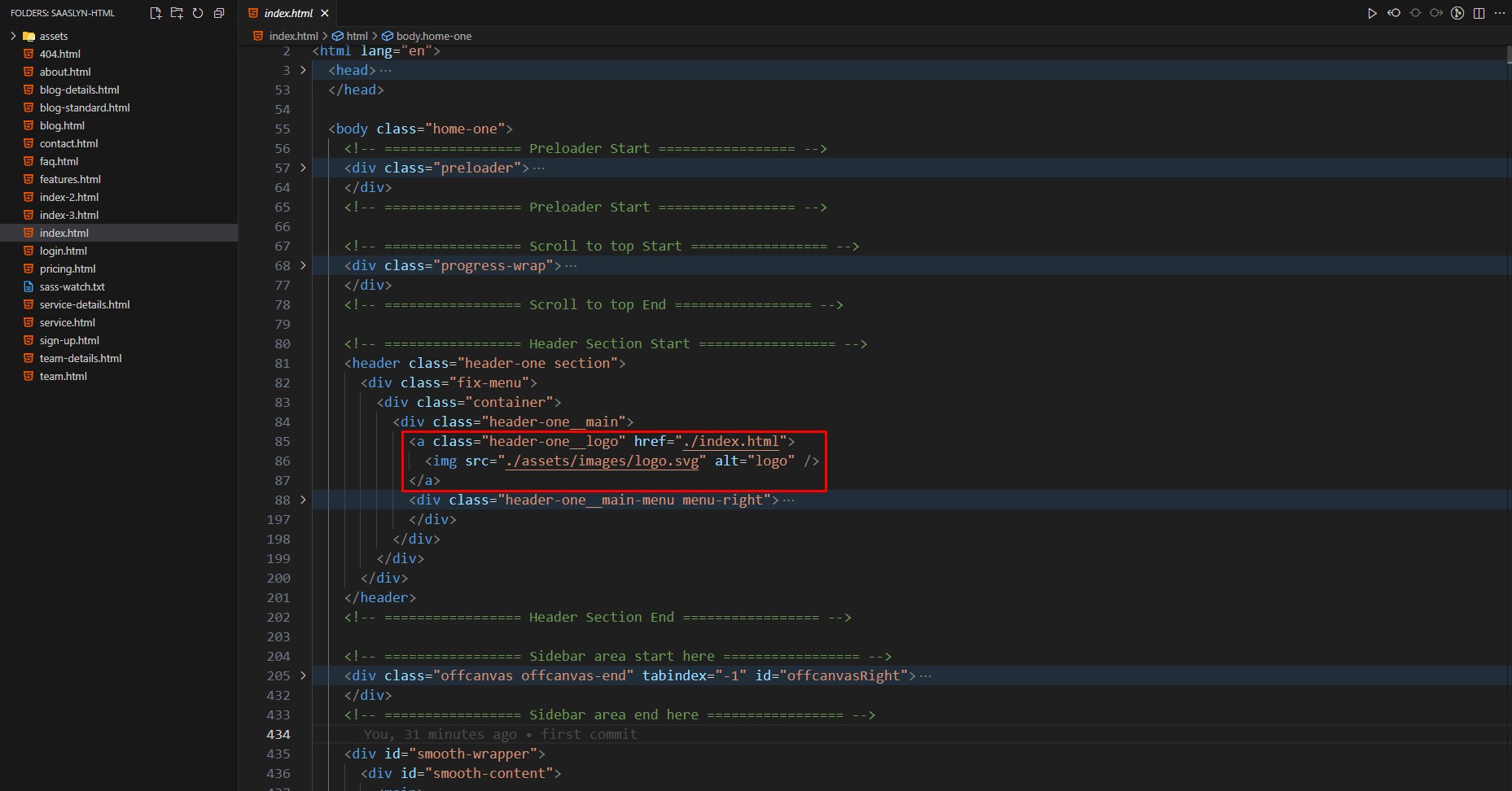Follow the ./index.html href link on line 85
The width and height of the screenshot is (1512, 791).
(730, 441)
